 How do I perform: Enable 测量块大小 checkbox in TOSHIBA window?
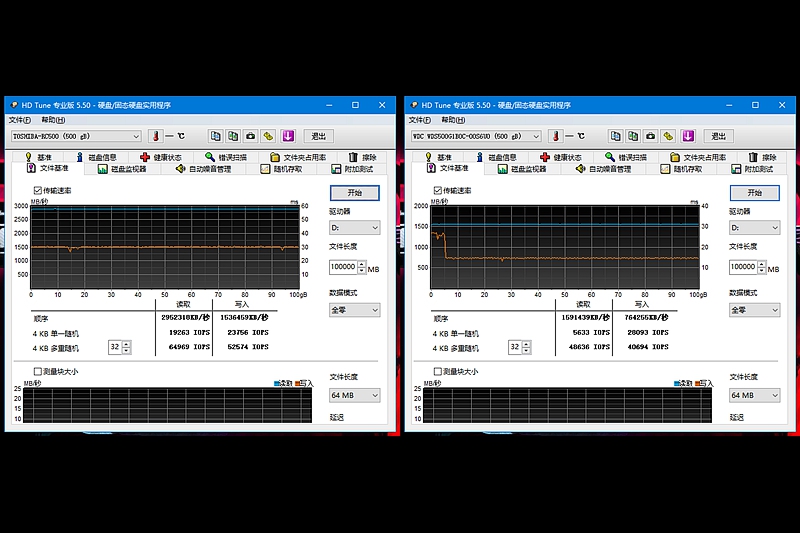click(38, 371)
